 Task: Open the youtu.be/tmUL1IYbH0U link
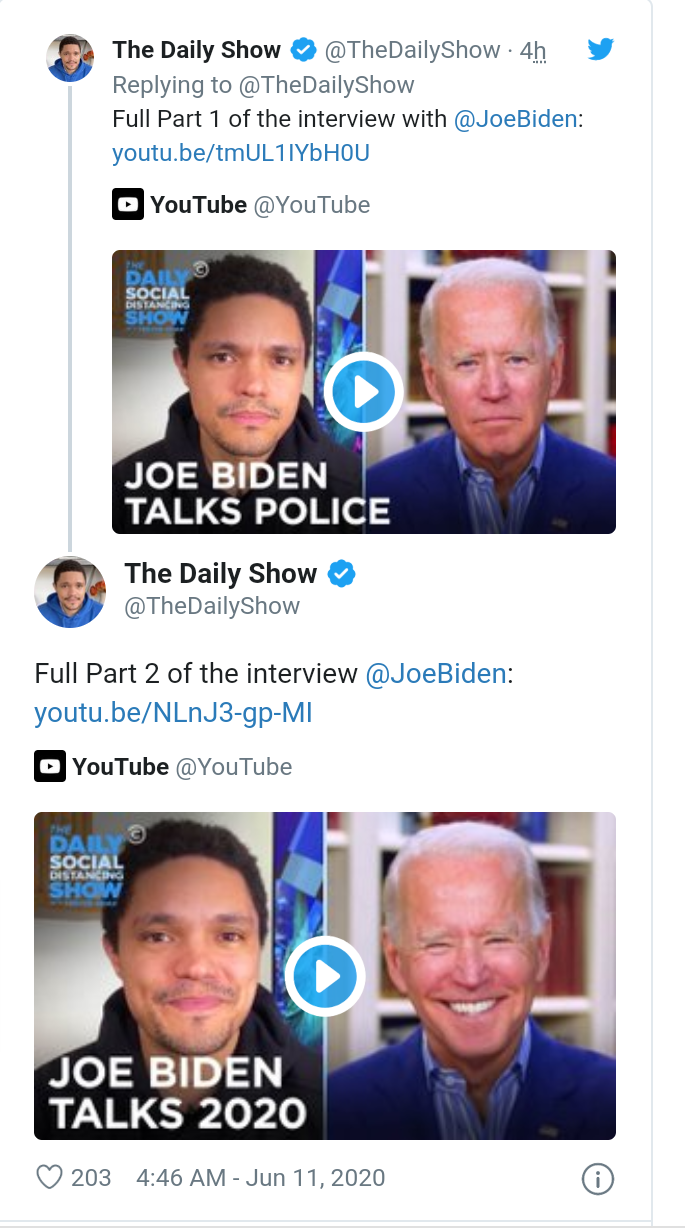(241, 153)
